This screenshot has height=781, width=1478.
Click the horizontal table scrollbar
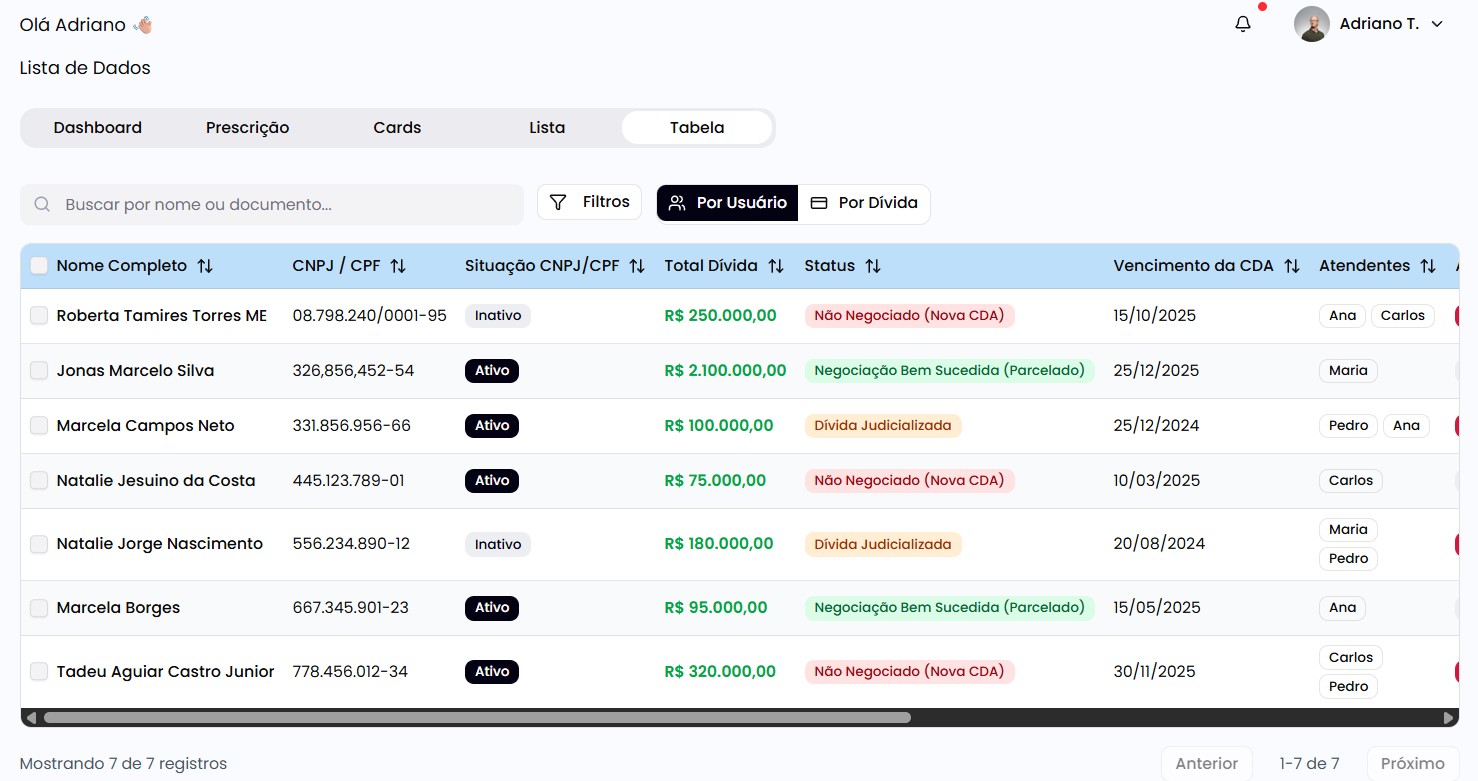pyautogui.click(x=477, y=717)
